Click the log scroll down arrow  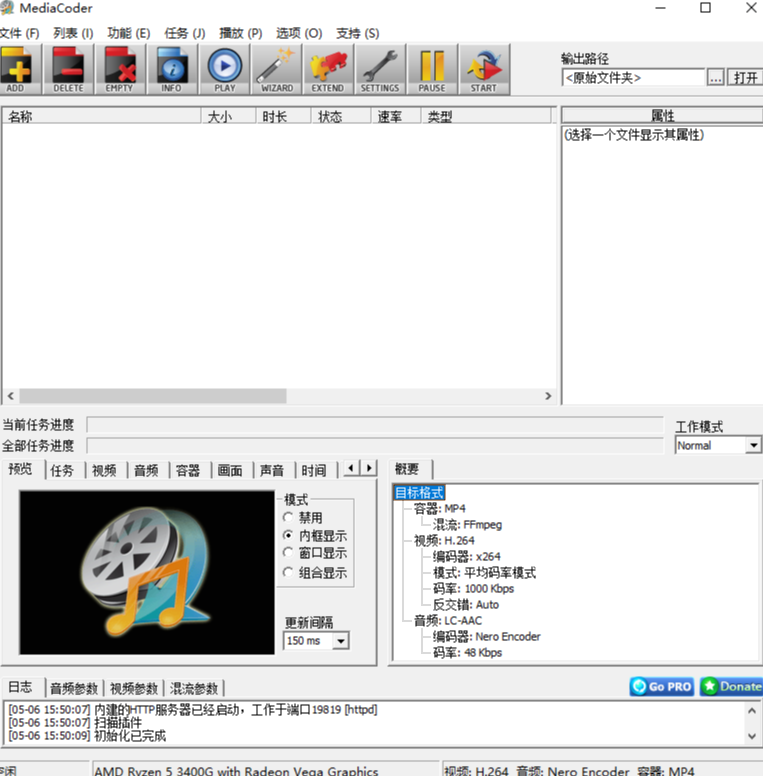752,735
